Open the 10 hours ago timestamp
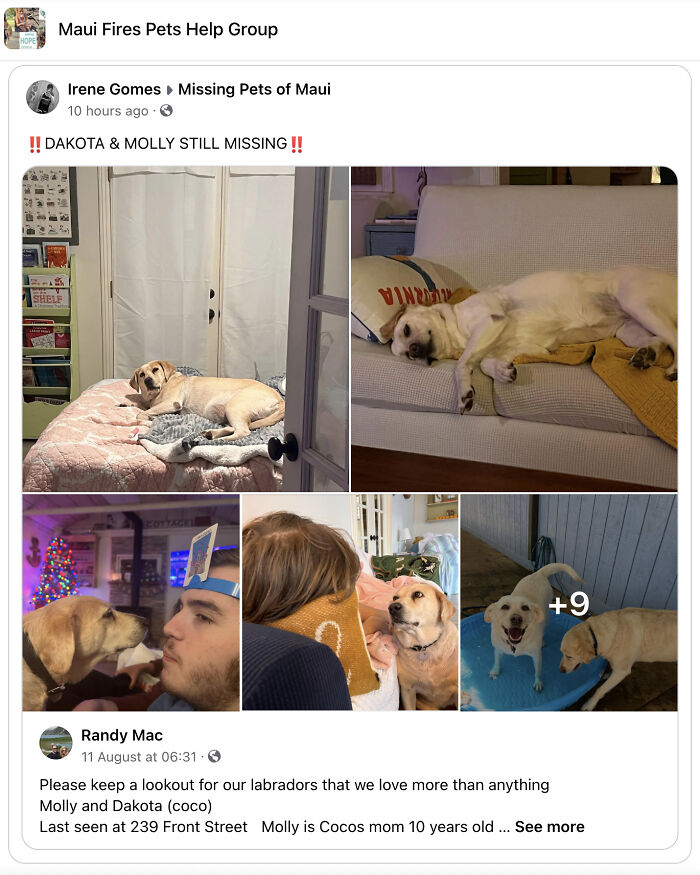The image size is (700, 875). point(108,111)
